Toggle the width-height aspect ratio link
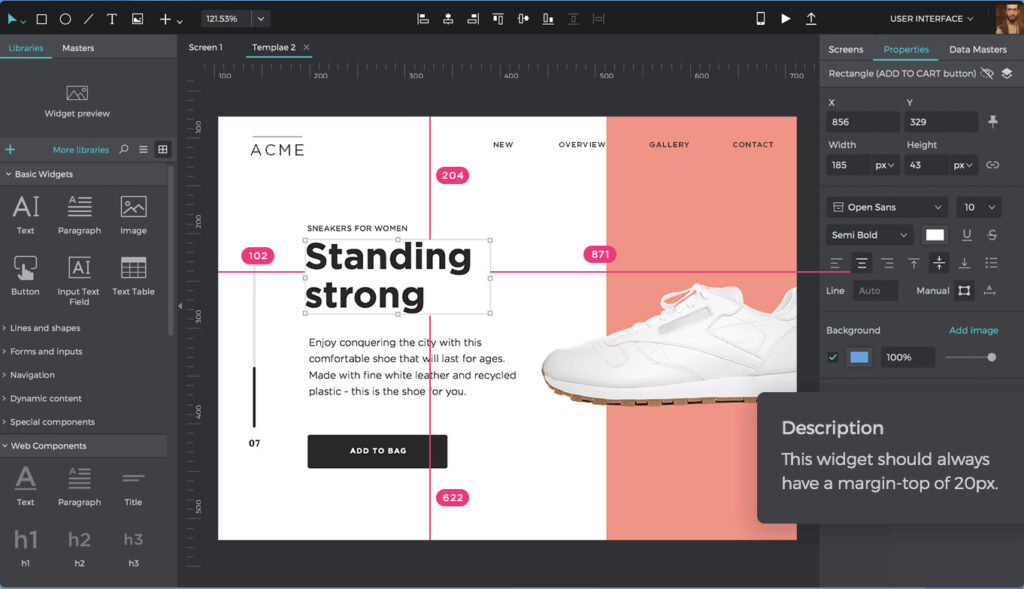 point(992,165)
